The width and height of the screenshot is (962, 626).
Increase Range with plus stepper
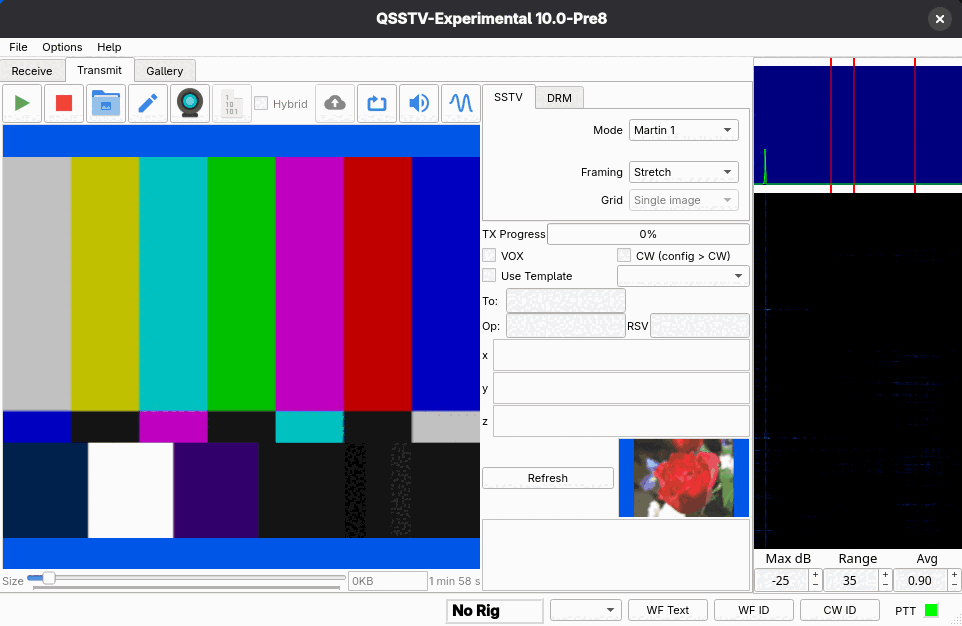[885, 574]
